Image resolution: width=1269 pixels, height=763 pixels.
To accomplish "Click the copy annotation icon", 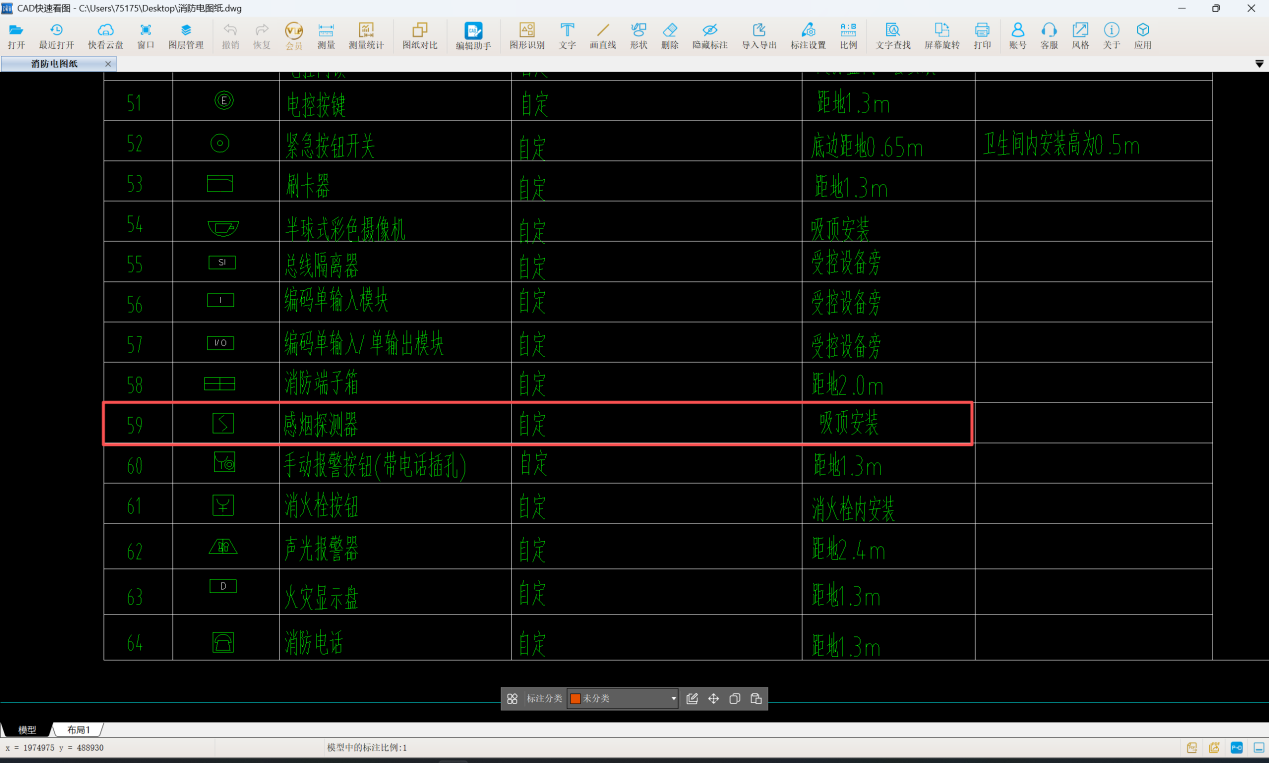I will [735, 699].
